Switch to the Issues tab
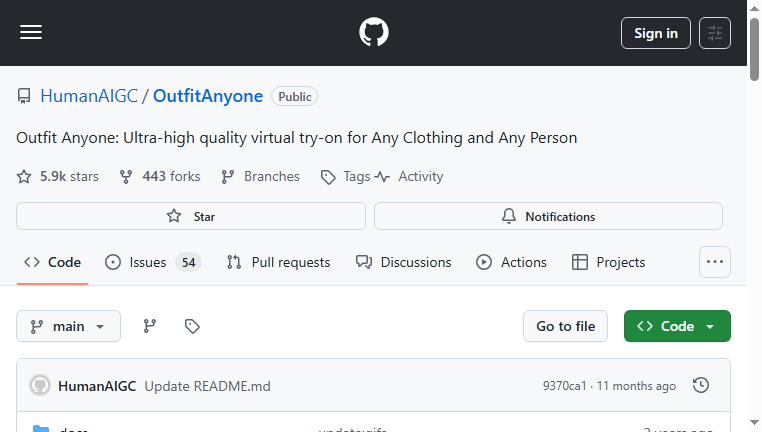This screenshot has width=762, height=432. pos(153,262)
